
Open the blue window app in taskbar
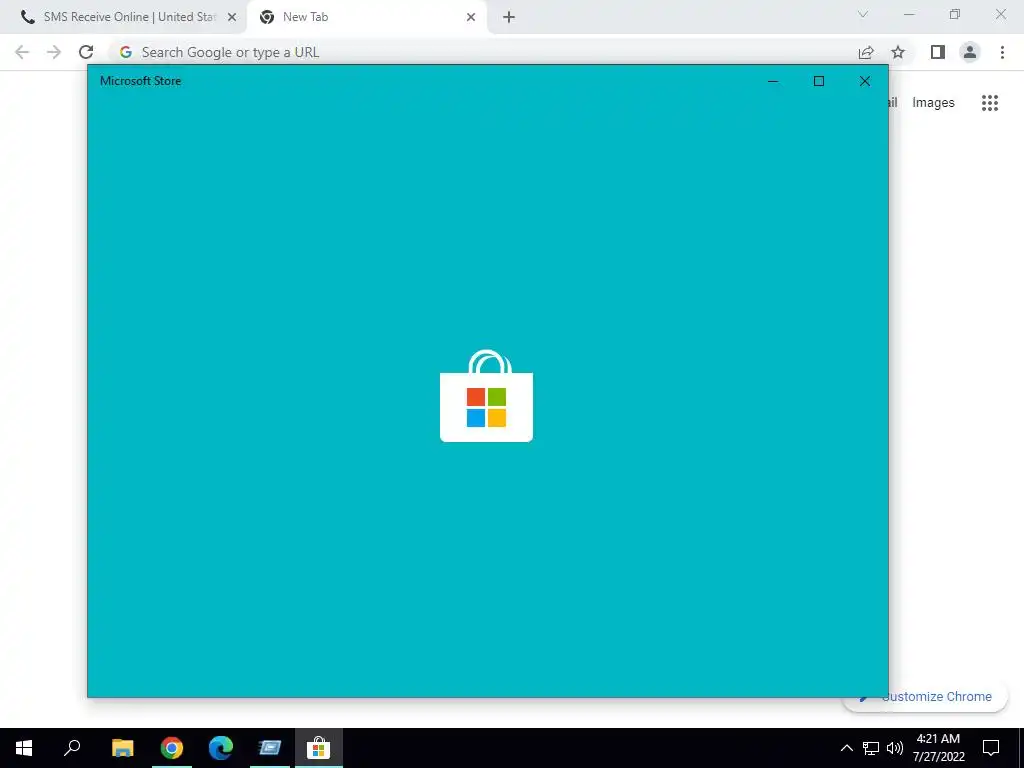(270, 748)
